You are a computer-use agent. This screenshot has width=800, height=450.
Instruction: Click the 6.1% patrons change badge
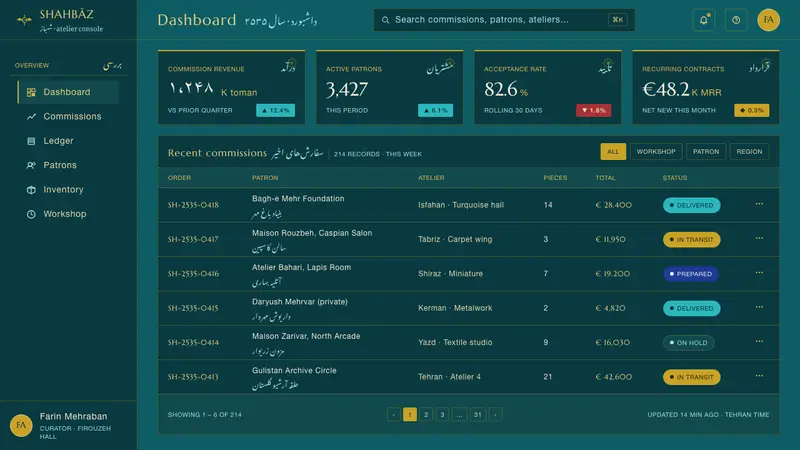coord(435,110)
